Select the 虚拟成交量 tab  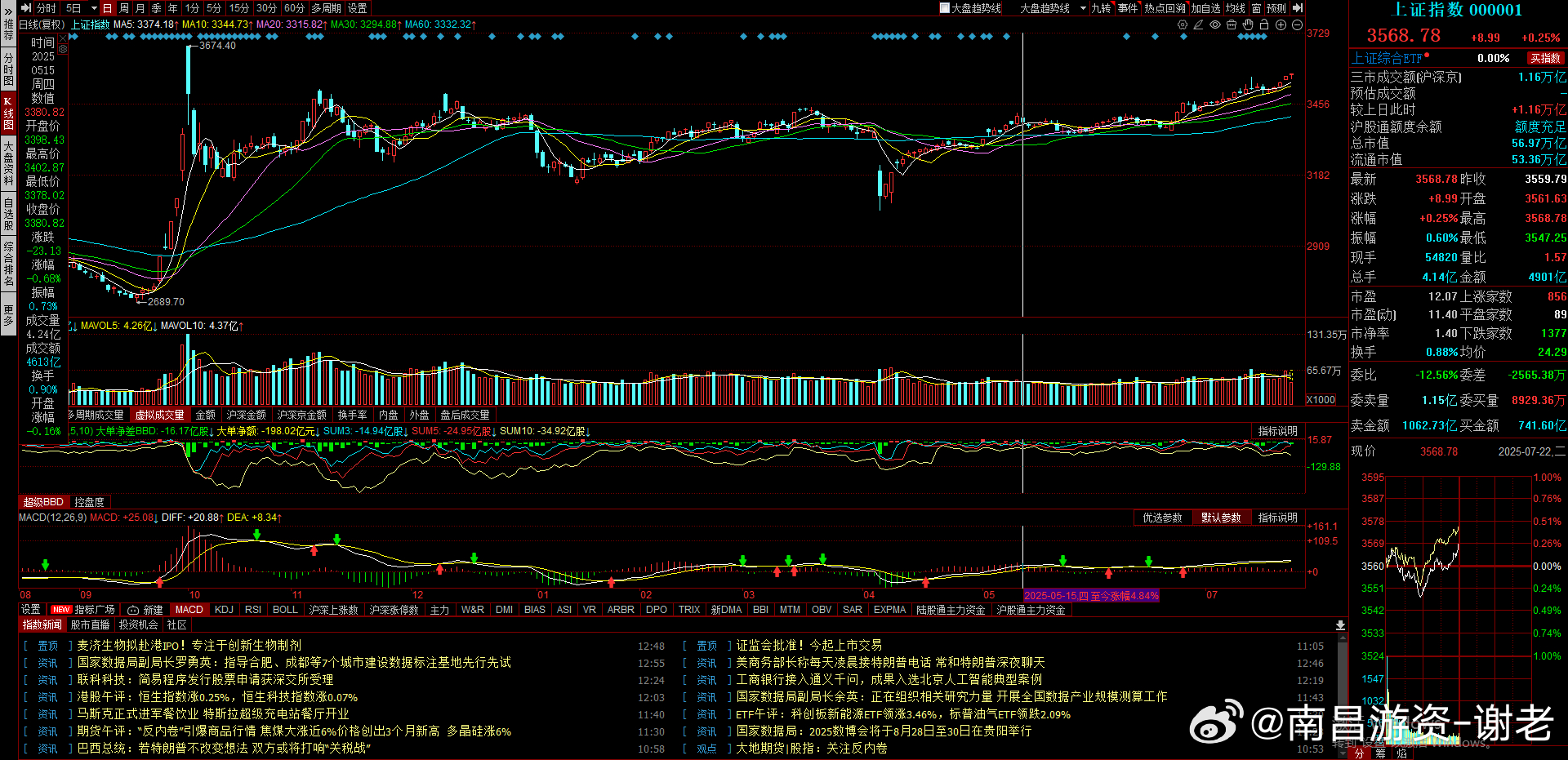[x=159, y=415]
